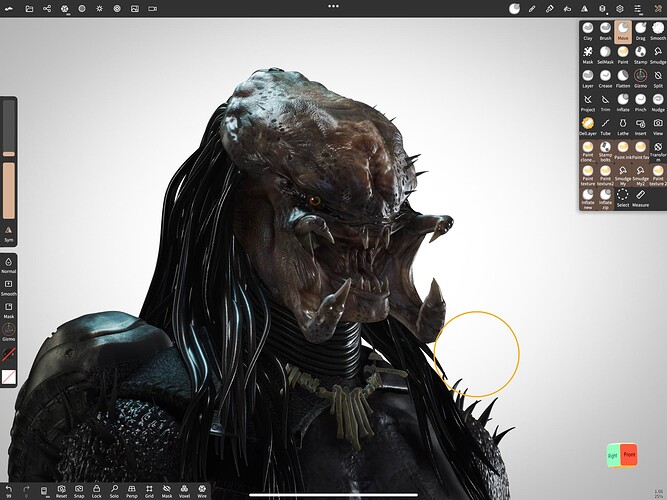Viewport: 667px width, 500px height.
Task: Open the Post process menu
Action: click(x=117, y=9)
